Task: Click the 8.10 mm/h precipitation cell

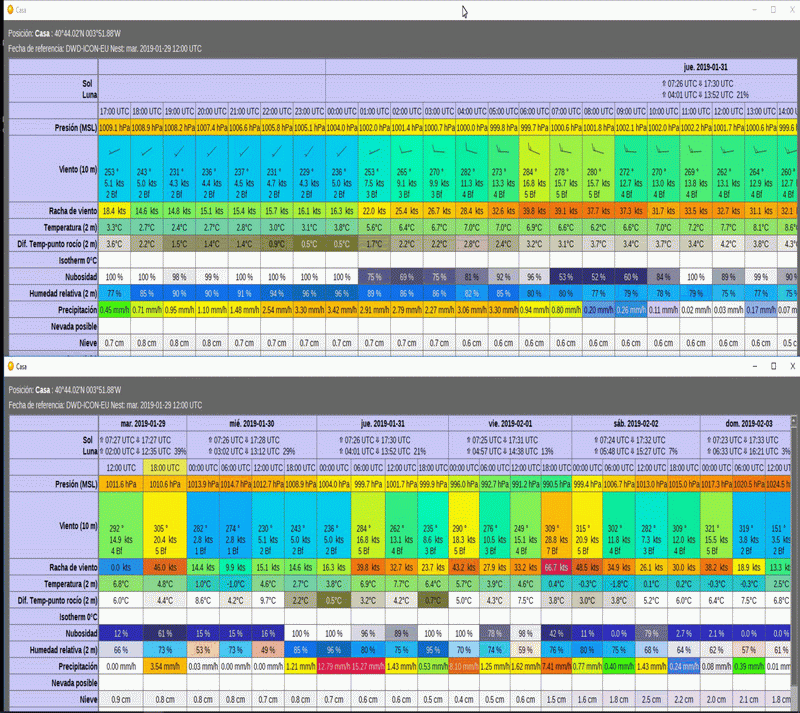Action: coord(464,666)
